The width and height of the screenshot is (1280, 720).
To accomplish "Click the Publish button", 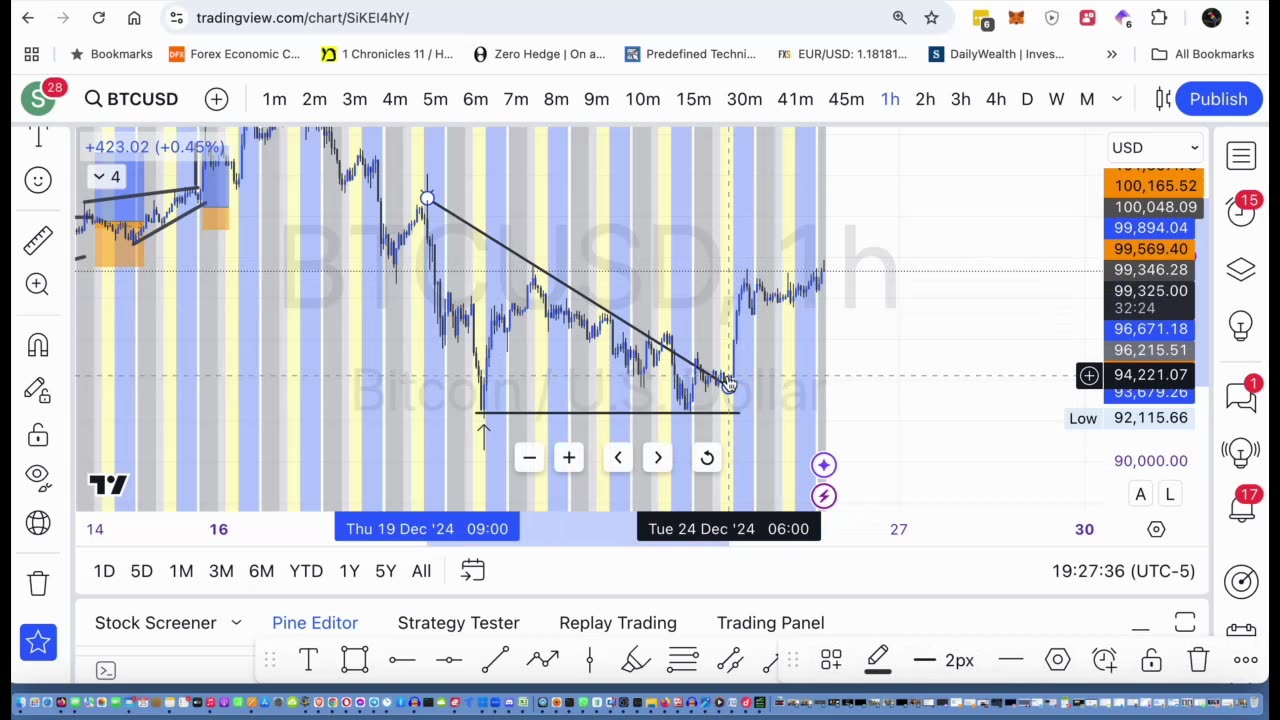I will [1217, 99].
